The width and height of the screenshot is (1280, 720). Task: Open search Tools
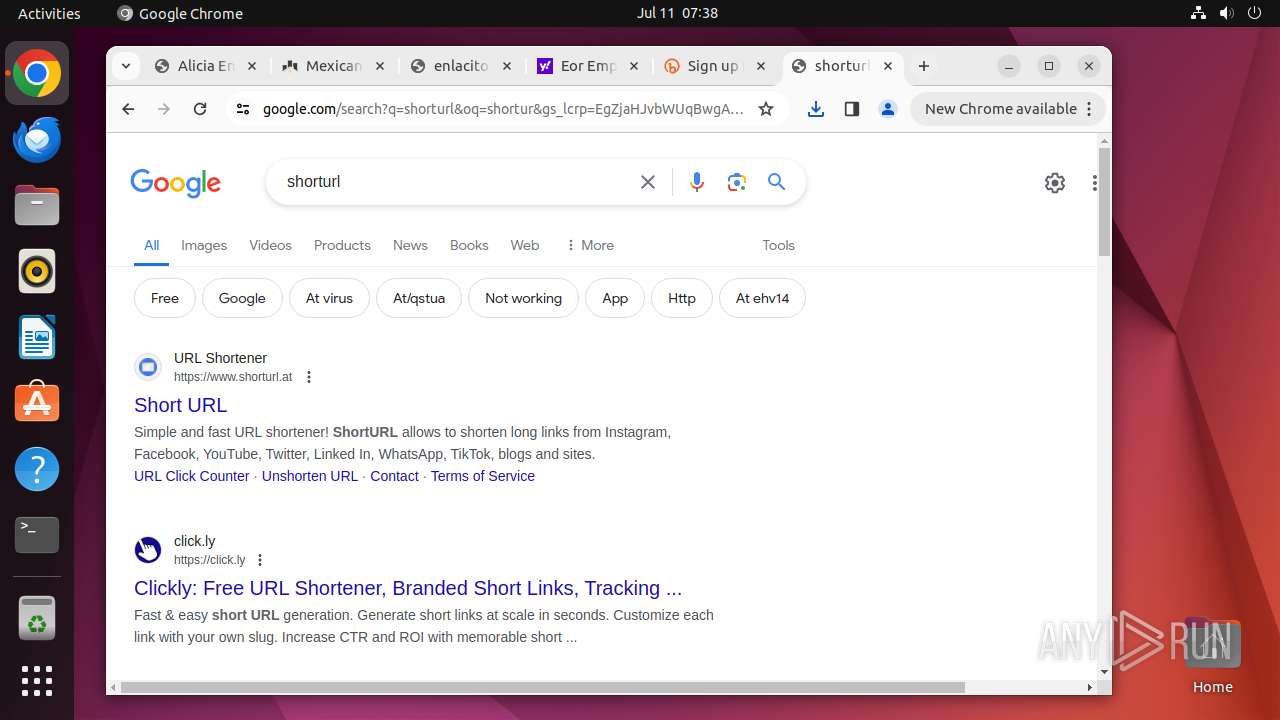click(778, 245)
